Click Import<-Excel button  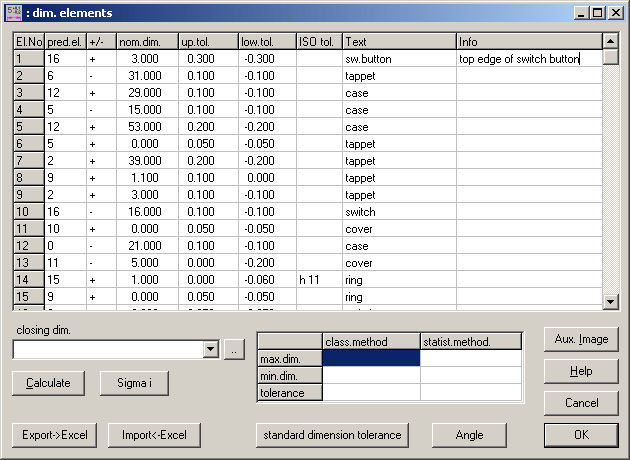pos(154,435)
